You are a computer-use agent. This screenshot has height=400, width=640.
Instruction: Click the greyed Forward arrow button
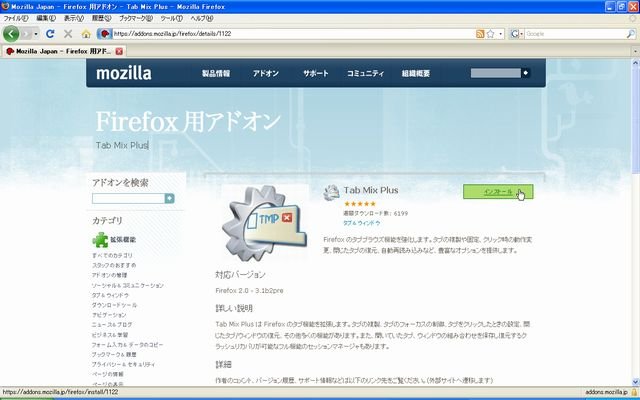pyautogui.click(x=26, y=34)
